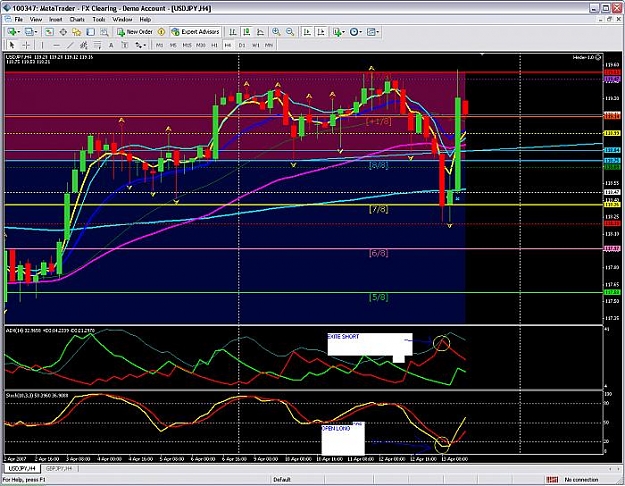625x486 pixels.
Task: Zoom out of the chart
Action: coord(290,32)
